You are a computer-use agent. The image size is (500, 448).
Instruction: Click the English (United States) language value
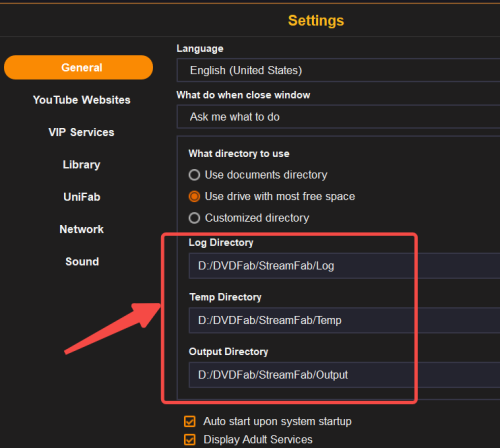246,70
